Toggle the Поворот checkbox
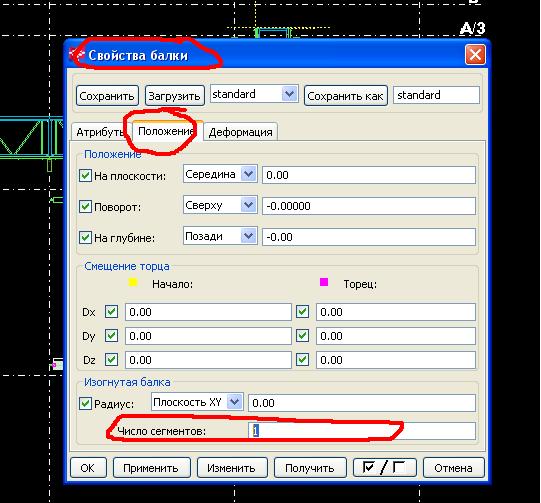This screenshot has height=503, width=541. click(x=85, y=207)
